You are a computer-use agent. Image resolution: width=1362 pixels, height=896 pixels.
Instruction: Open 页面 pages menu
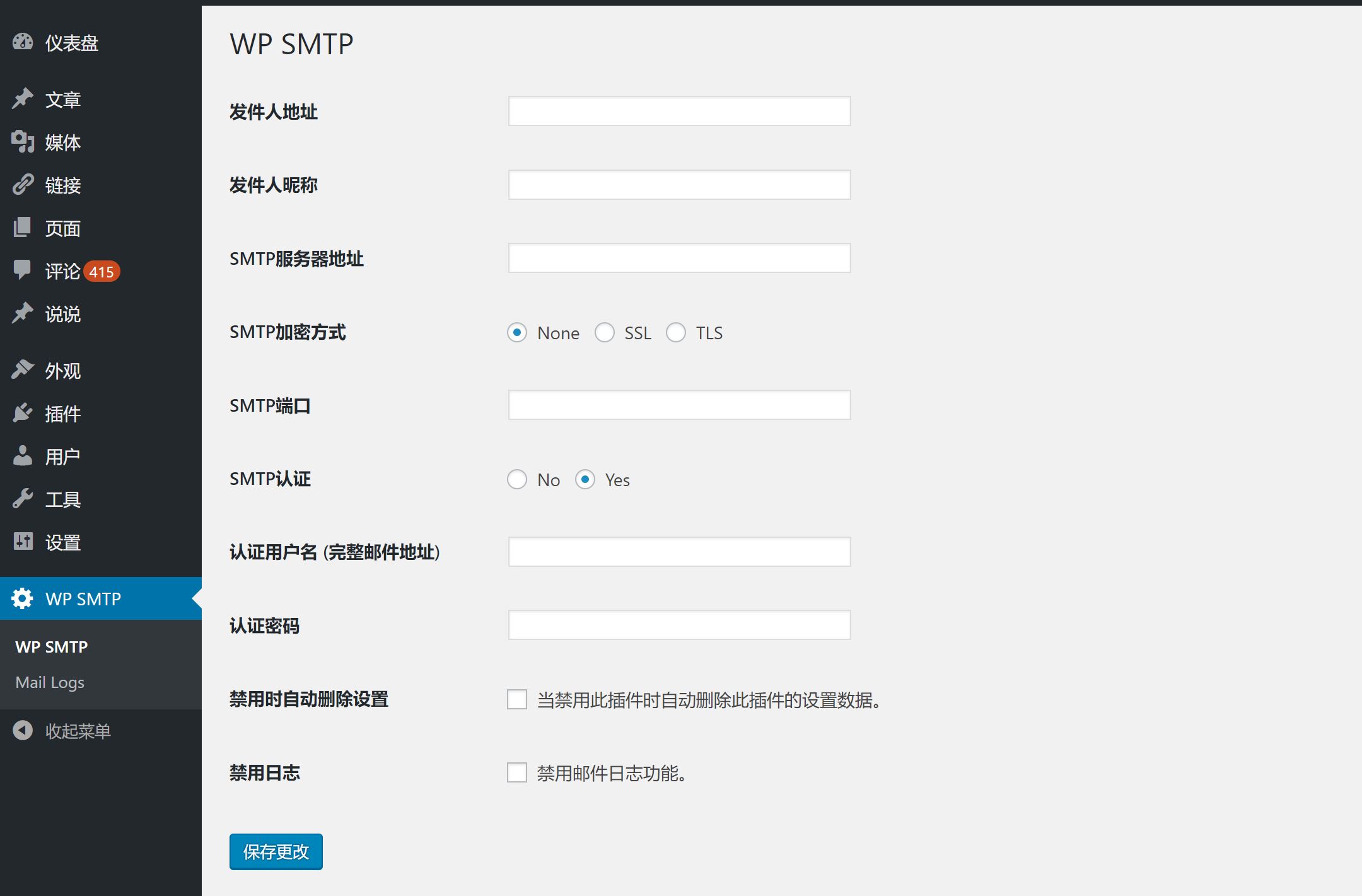coord(101,228)
